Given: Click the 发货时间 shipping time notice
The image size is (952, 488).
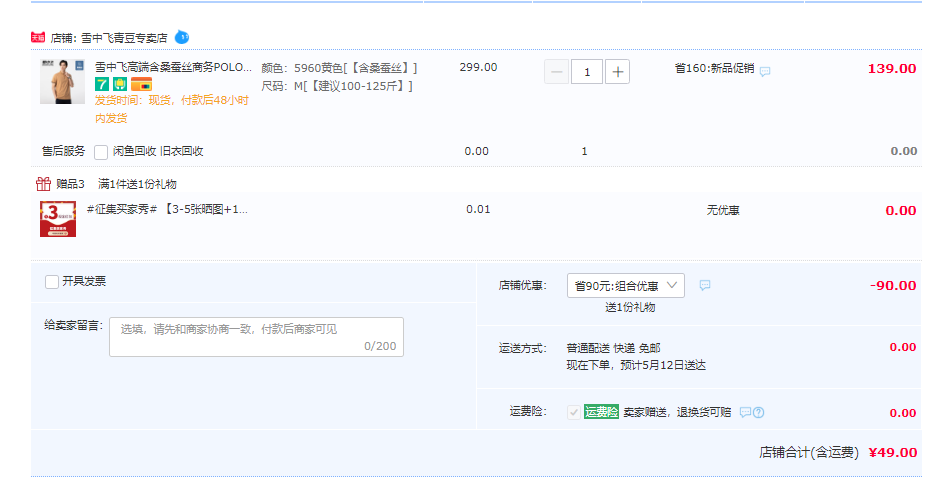Looking at the screenshot, I should [172, 109].
